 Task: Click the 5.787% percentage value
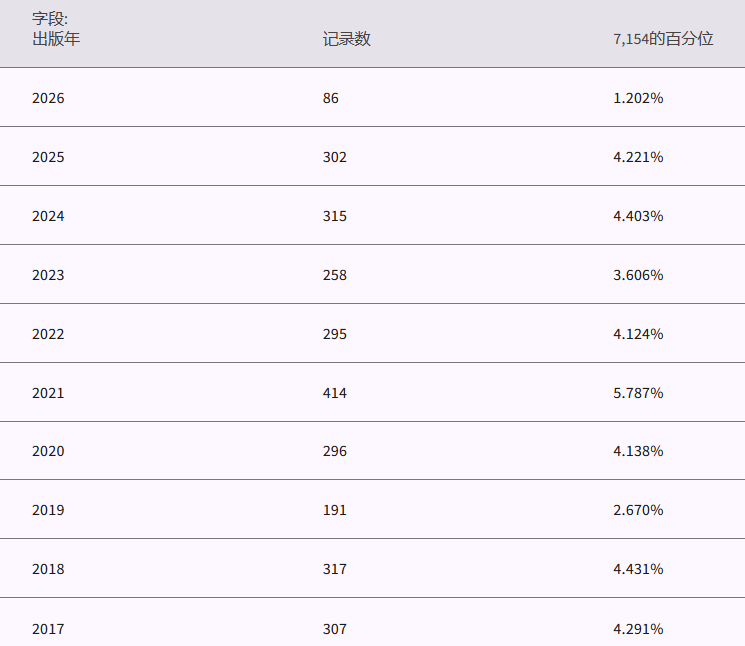pos(638,393)
